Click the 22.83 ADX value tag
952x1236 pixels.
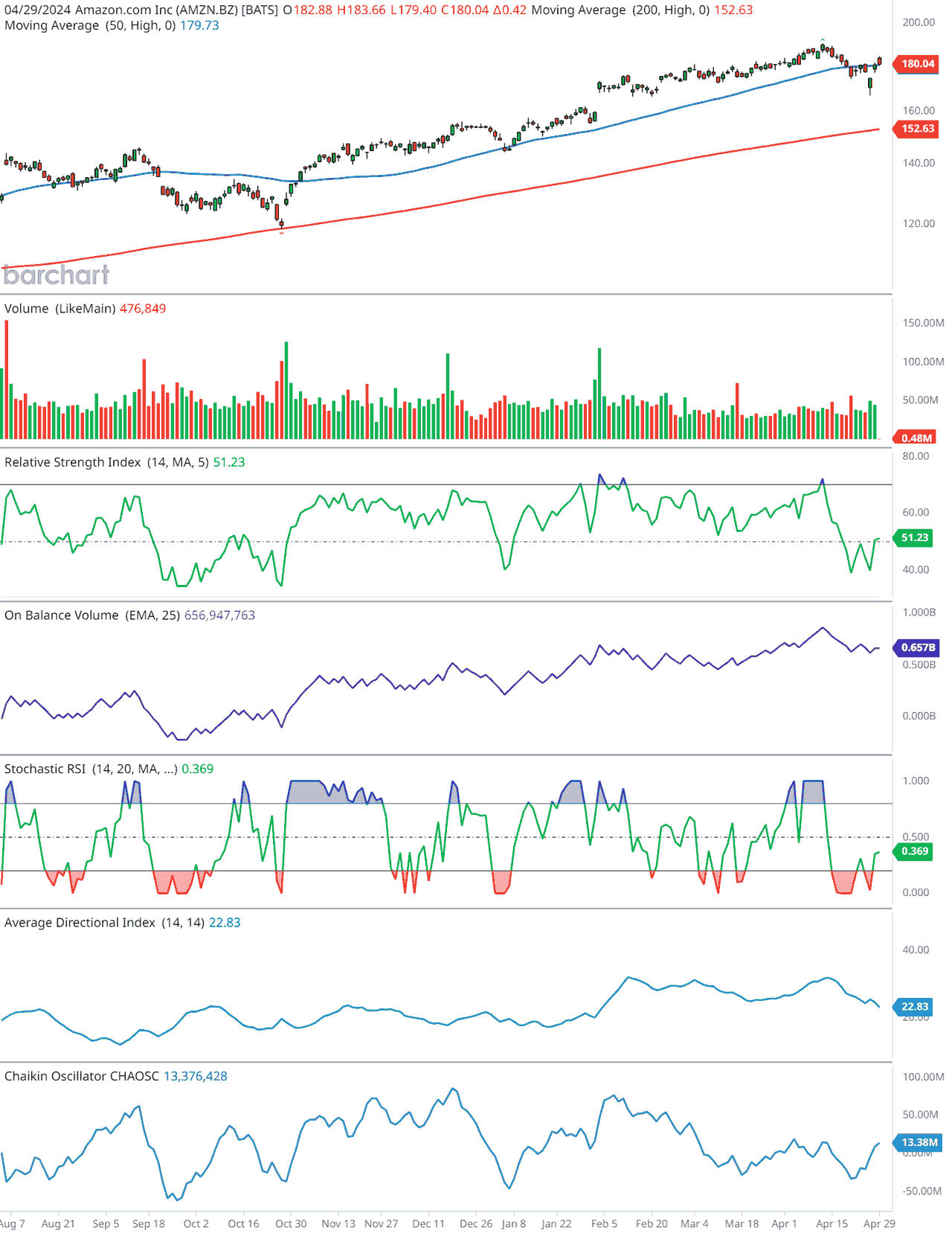click(x=914, y=1007)
